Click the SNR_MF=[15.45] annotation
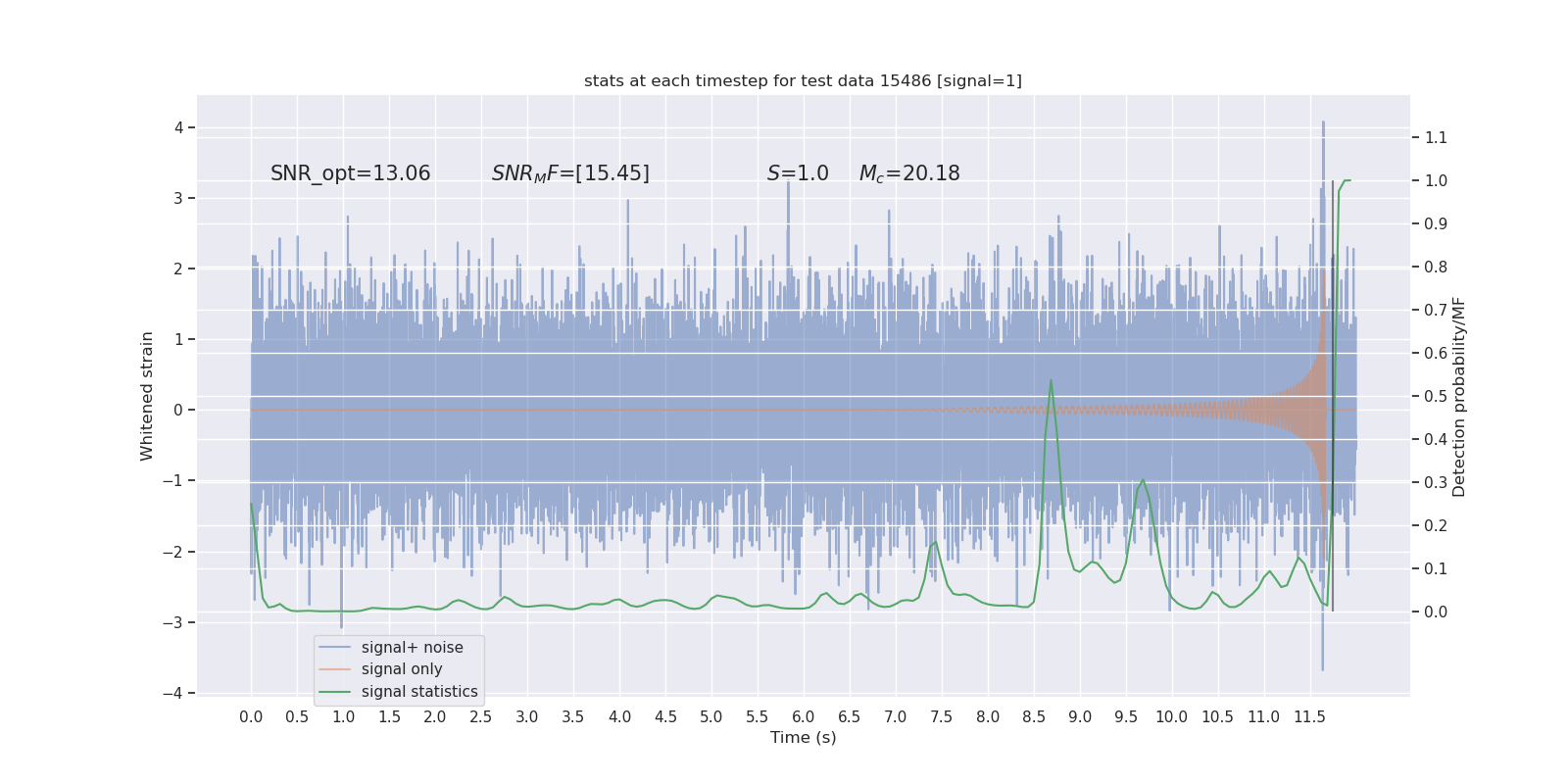Image resolution: width=1568 pixels, height=784 pixels. pos(570,173)
